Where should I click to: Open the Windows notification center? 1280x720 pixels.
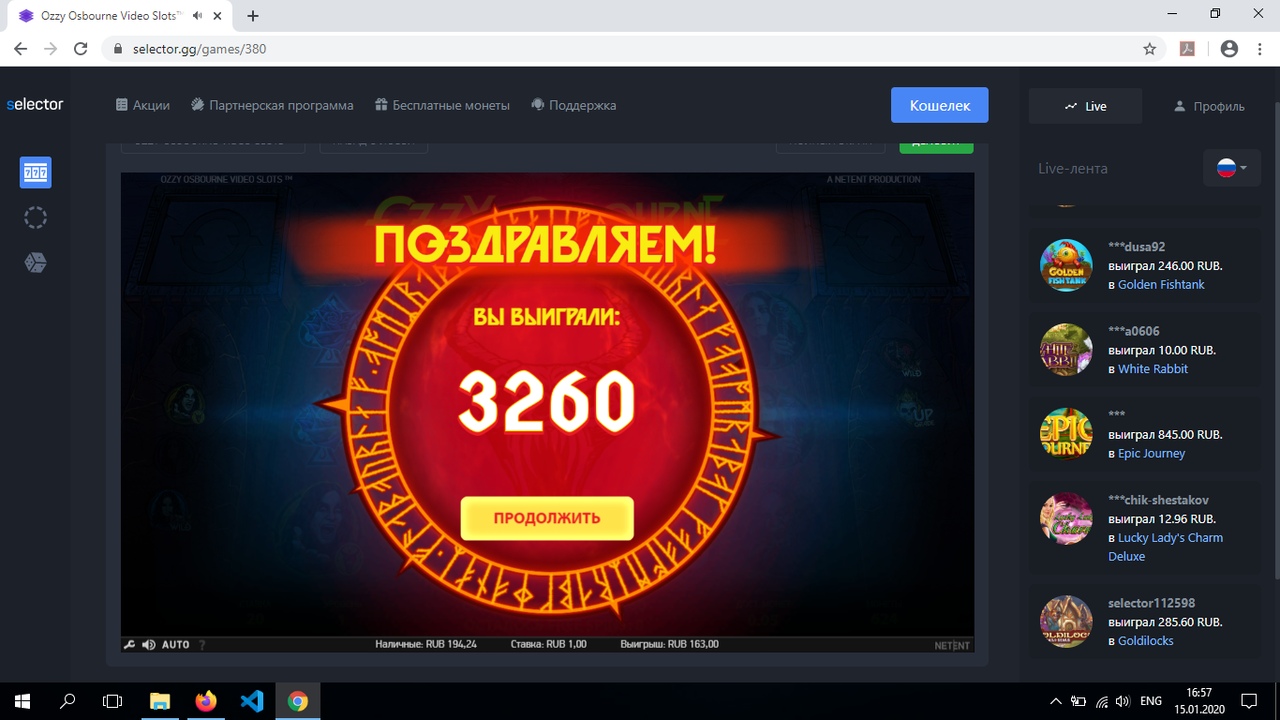[x=1249, y=701]
